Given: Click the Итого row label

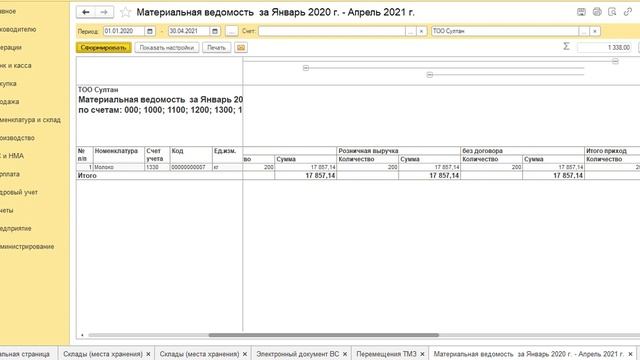Looking at the screenshot, I should pyautogui.click(x=87, y=176).
